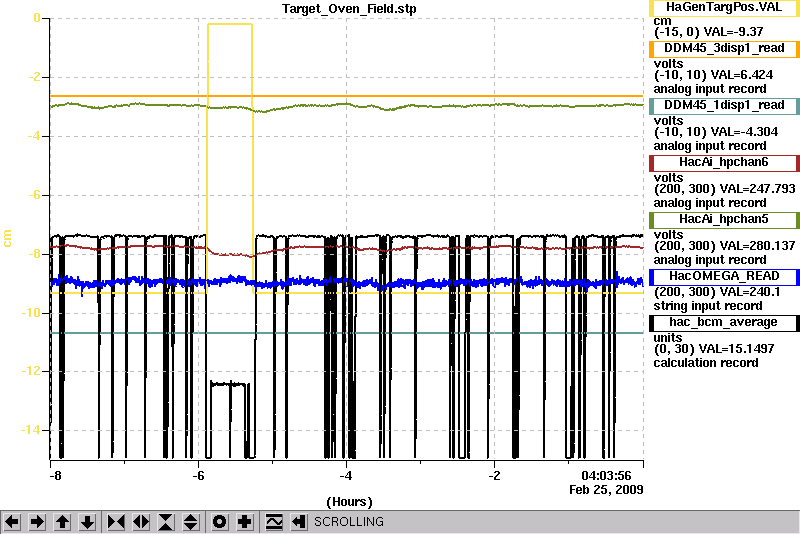Select the HacOMEGA_READ curve legend
The image size is (800, 534).
(724, 276)
